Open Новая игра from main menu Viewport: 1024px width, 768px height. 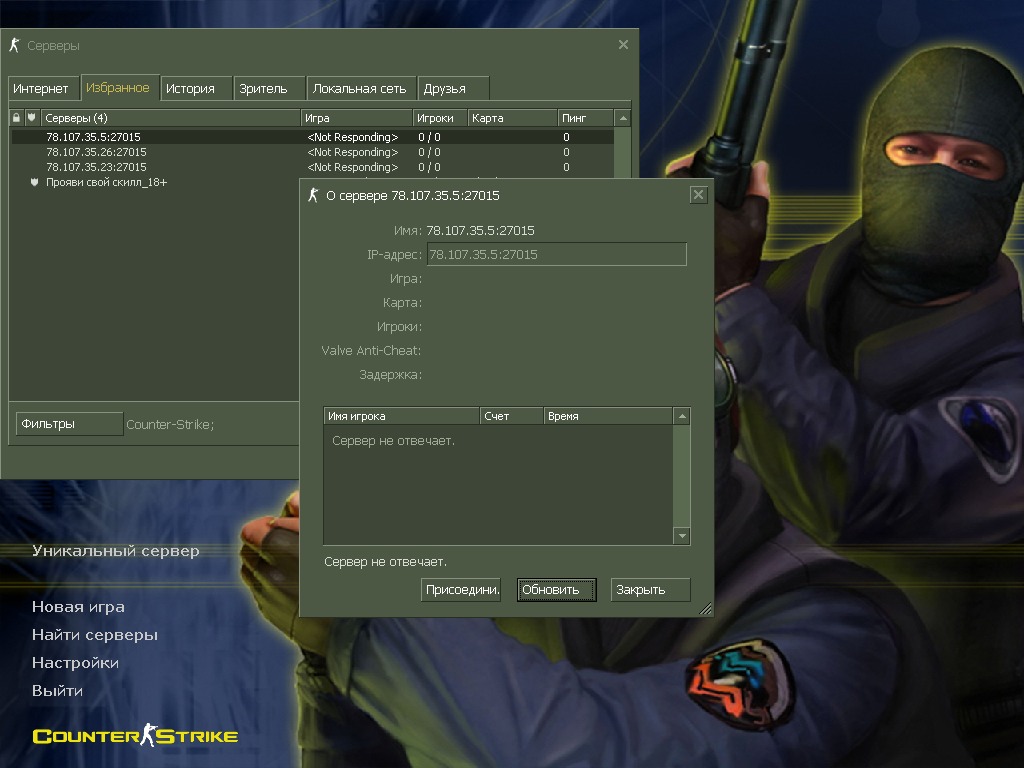point(78,607)
